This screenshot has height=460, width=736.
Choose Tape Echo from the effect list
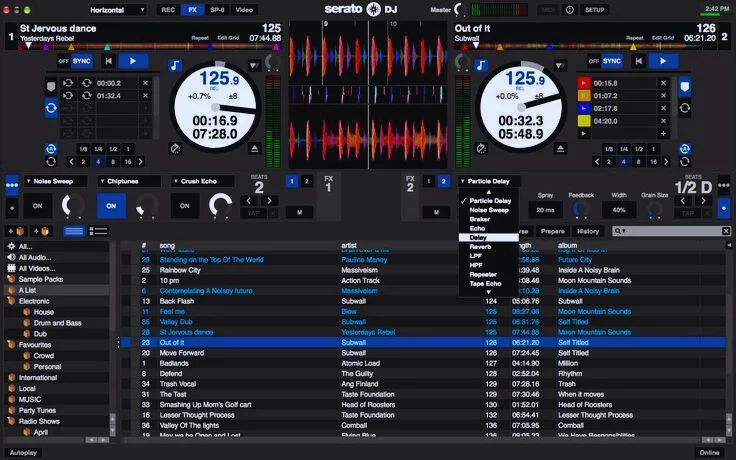(x=488, y=284)
